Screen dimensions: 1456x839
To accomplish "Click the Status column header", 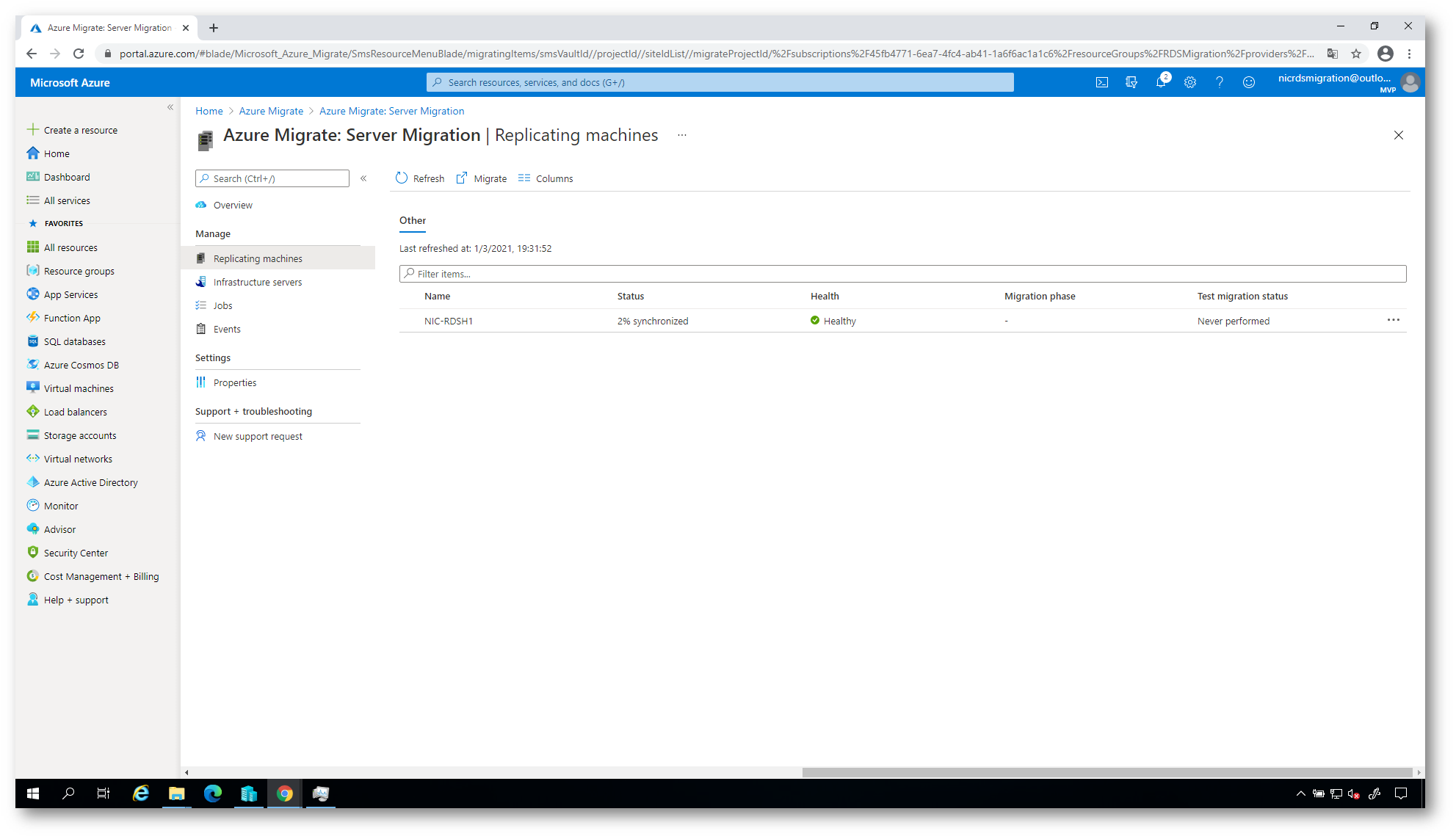I will coord(630,296).
